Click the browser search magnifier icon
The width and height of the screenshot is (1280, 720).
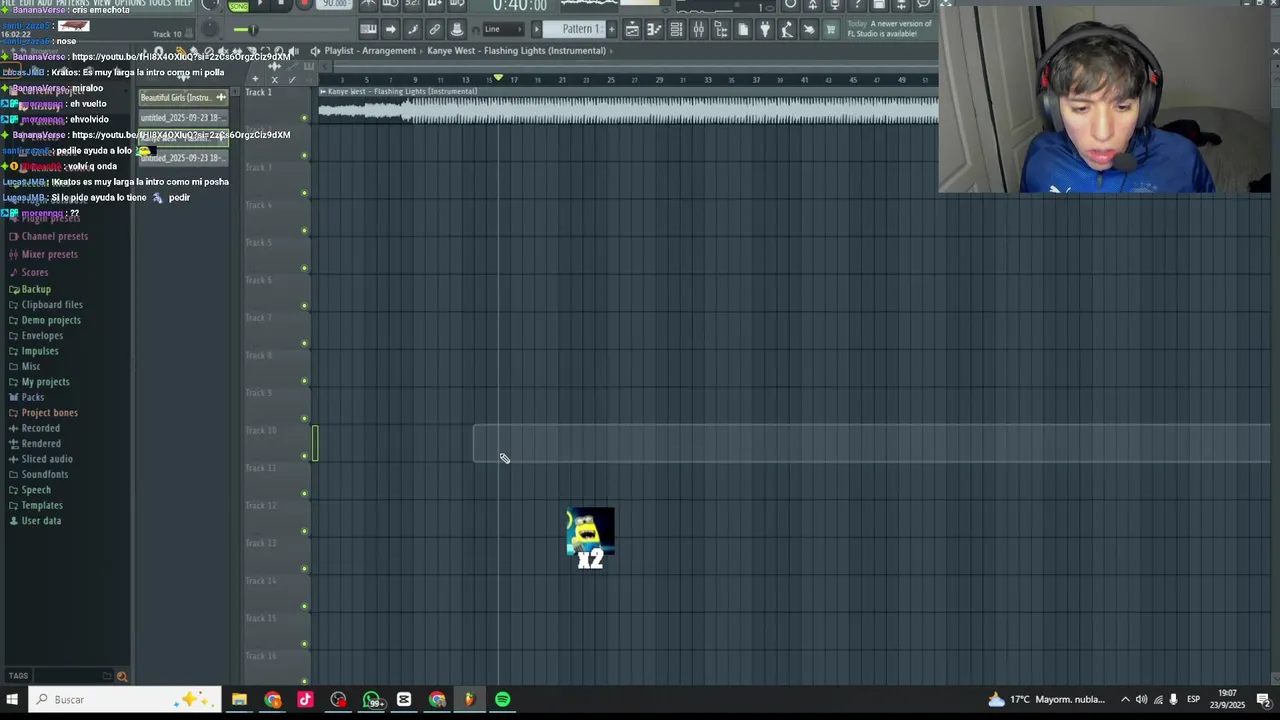(x=122, y=677)
